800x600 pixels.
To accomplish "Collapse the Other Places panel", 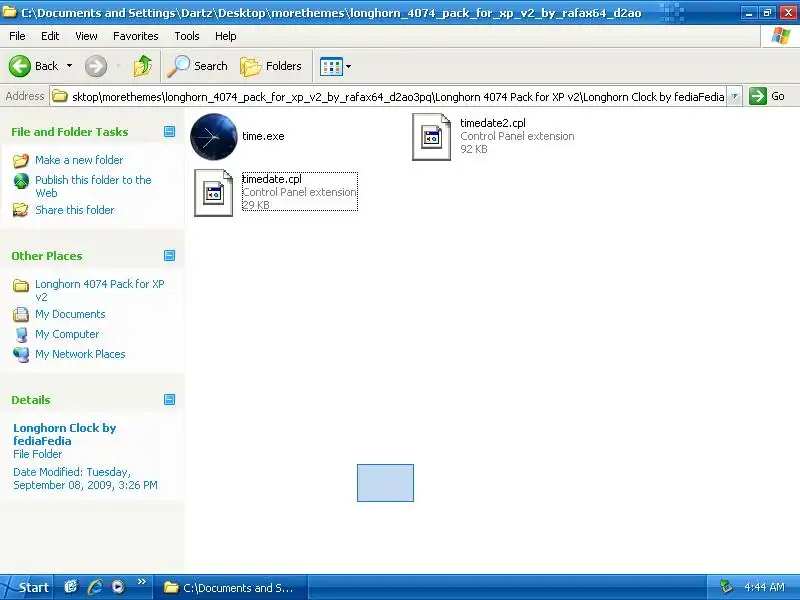I will pos(169,256).
